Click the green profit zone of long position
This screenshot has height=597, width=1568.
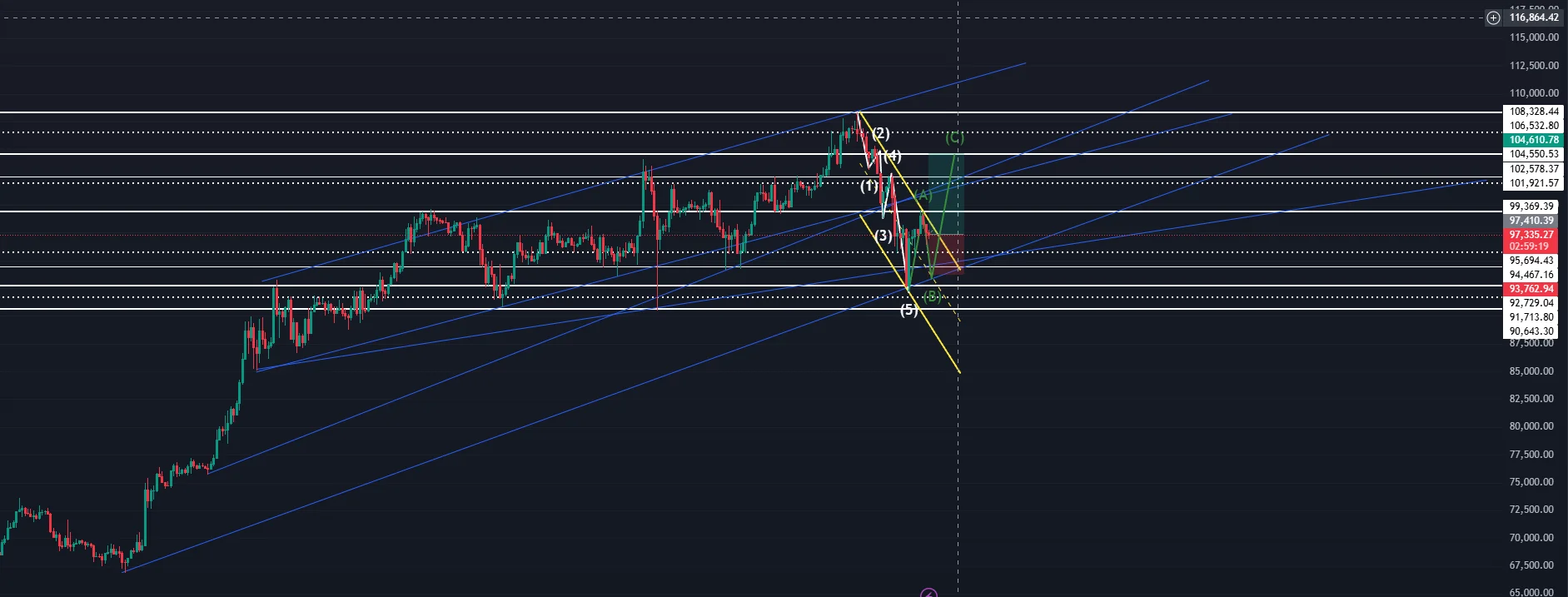[946, 194]
